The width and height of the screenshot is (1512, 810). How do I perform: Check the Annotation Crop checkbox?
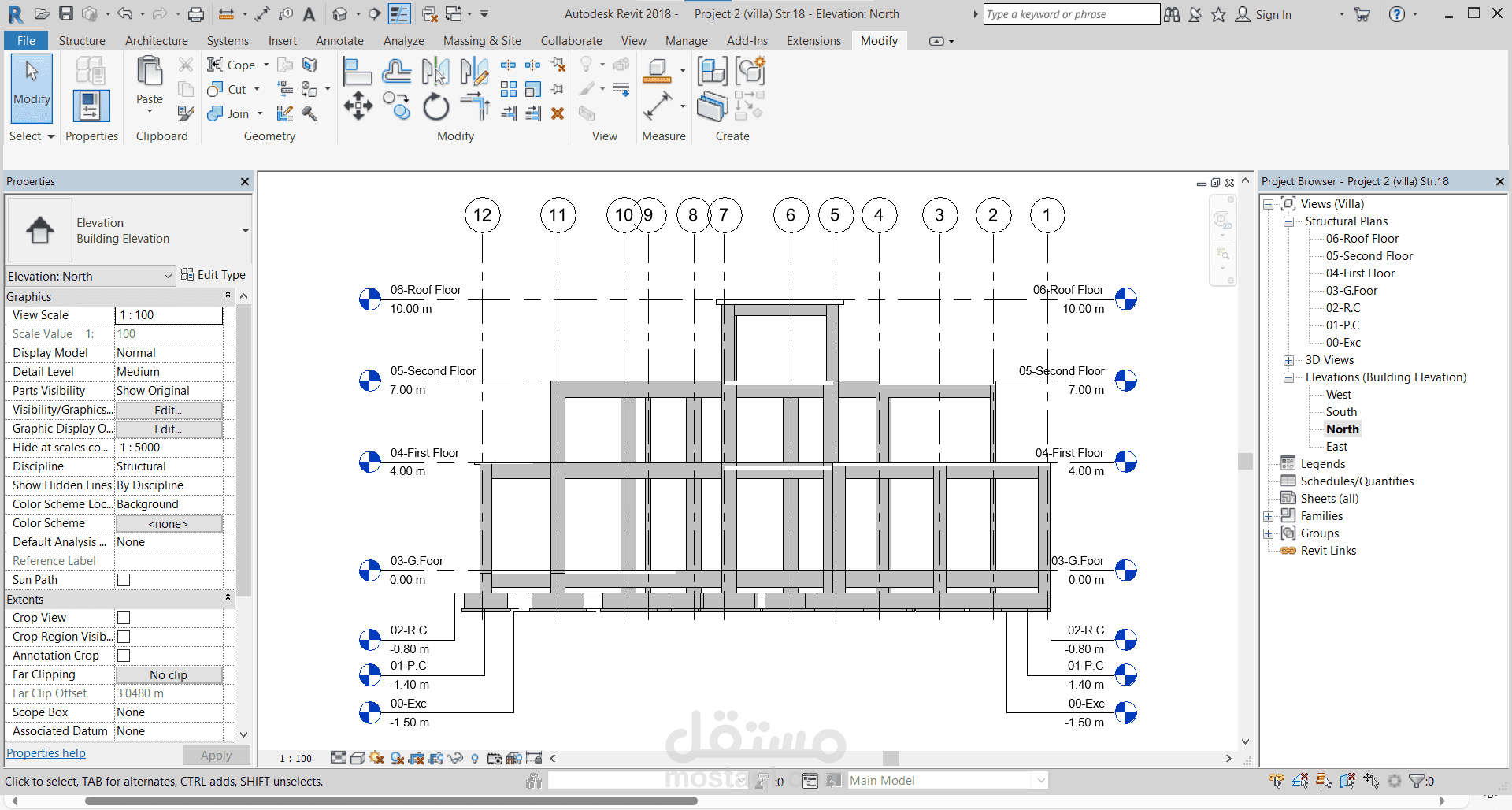point(124,656)
